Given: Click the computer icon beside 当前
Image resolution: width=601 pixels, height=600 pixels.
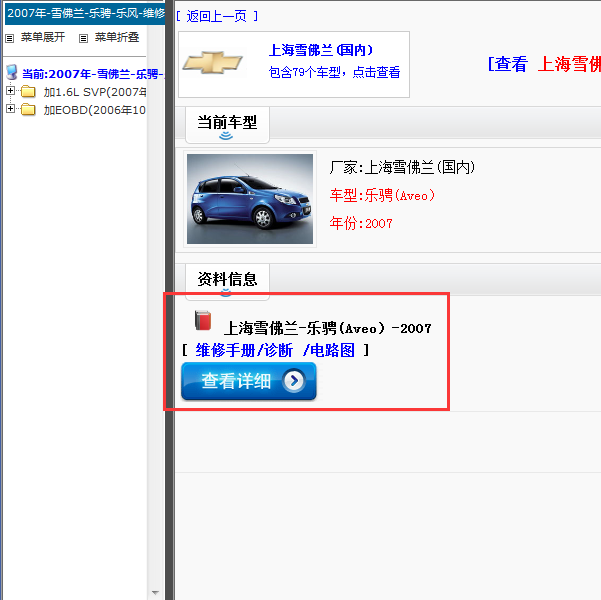Looking at the screenshot, I should click(12, 72).
